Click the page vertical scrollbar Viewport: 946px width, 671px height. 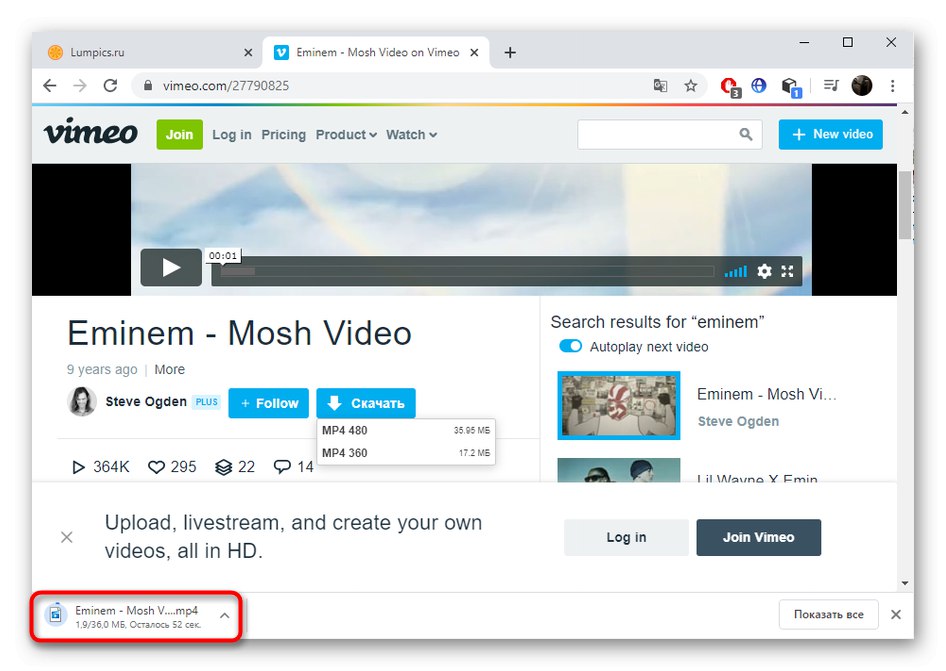(x=904, y=205)
